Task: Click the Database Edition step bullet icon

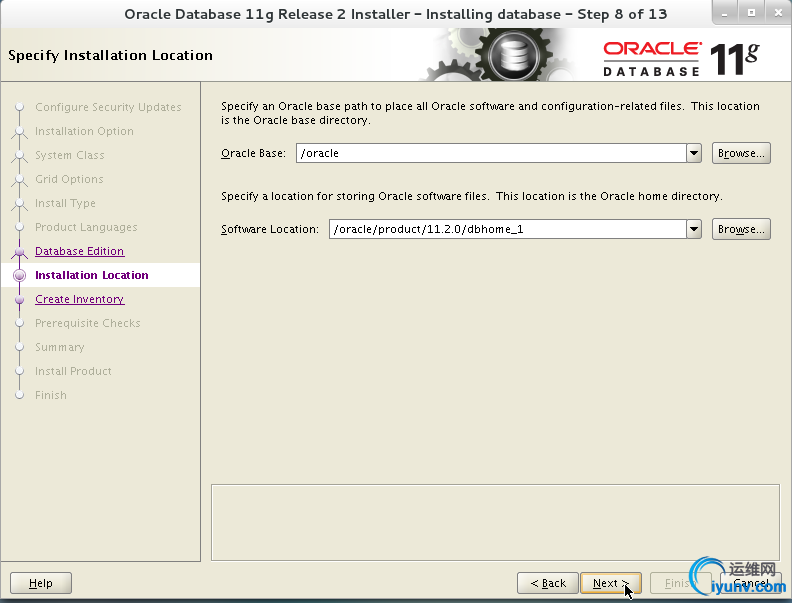Action: pos(20,252)
